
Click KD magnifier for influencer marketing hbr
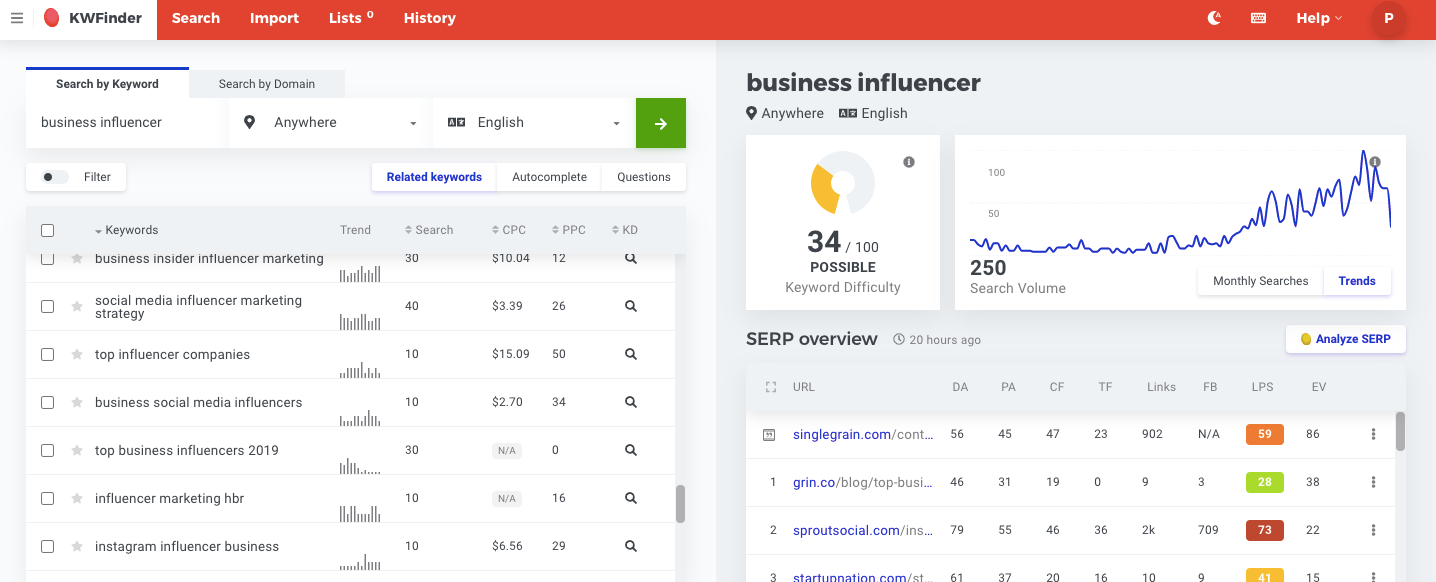631,498
